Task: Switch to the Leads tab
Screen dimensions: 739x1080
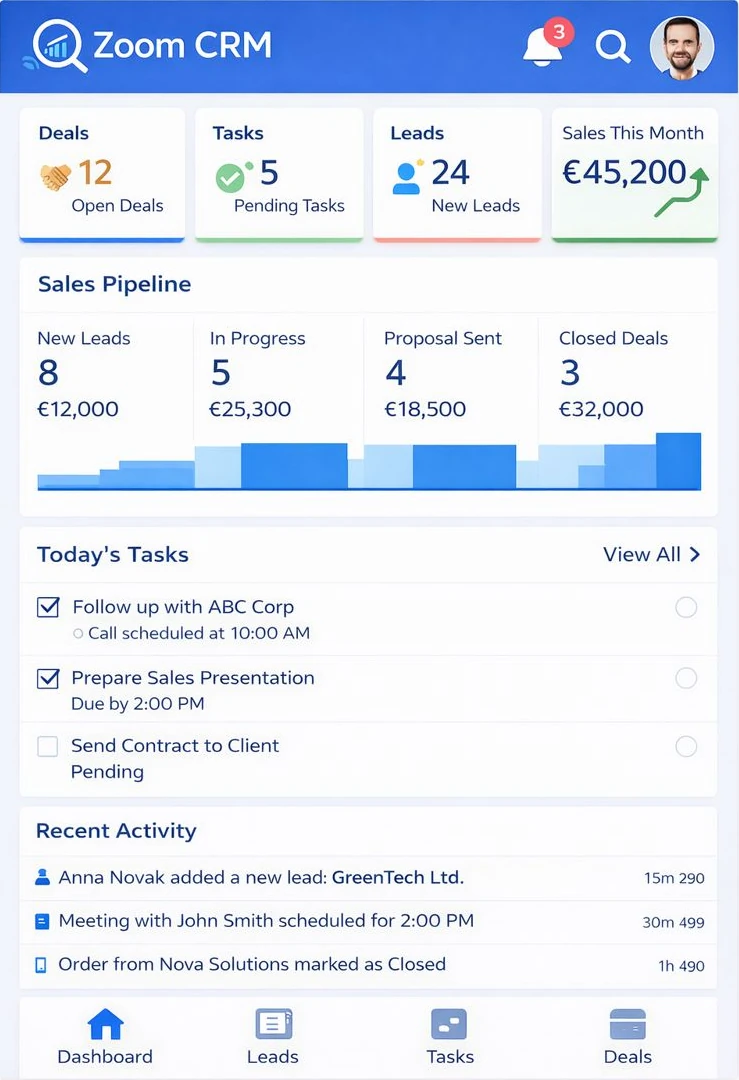Action: 273,1037
